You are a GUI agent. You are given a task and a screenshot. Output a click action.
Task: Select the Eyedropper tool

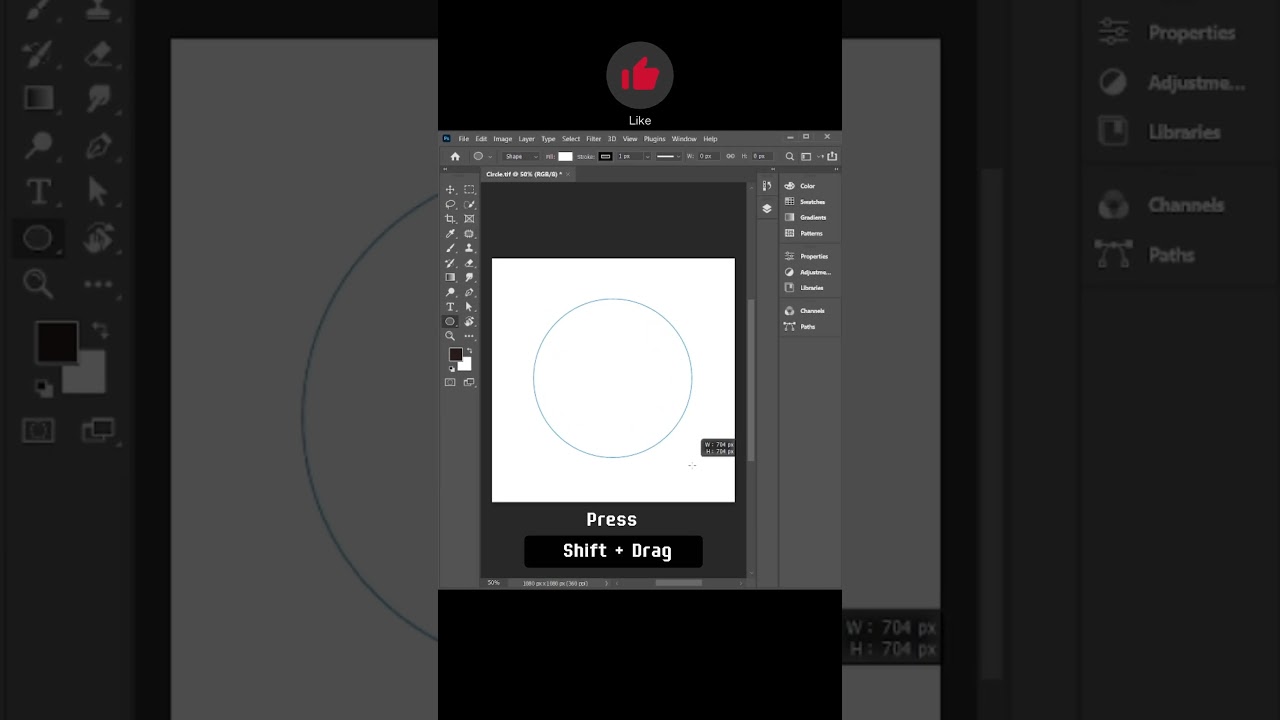tap(450, 233)
